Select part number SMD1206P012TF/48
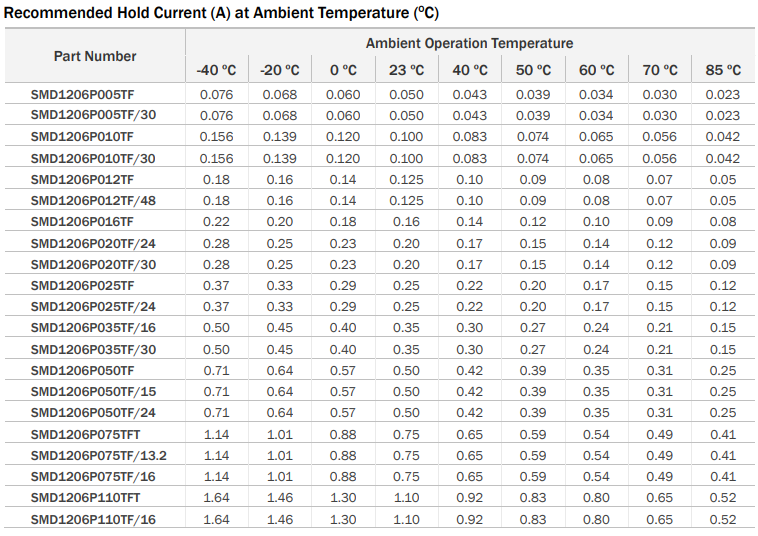 [93, 200]
